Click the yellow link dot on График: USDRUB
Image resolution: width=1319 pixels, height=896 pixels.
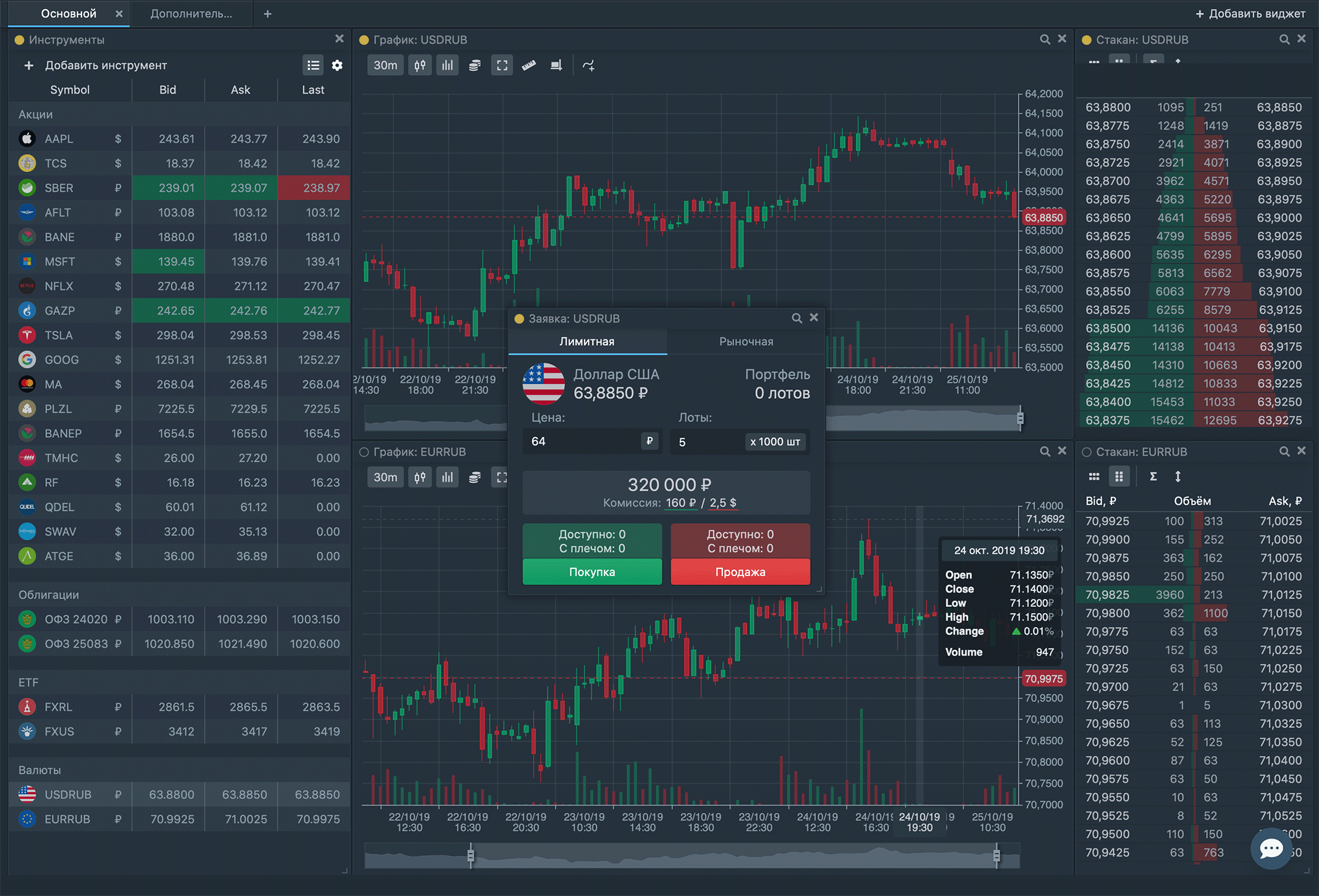coord(364,40)
